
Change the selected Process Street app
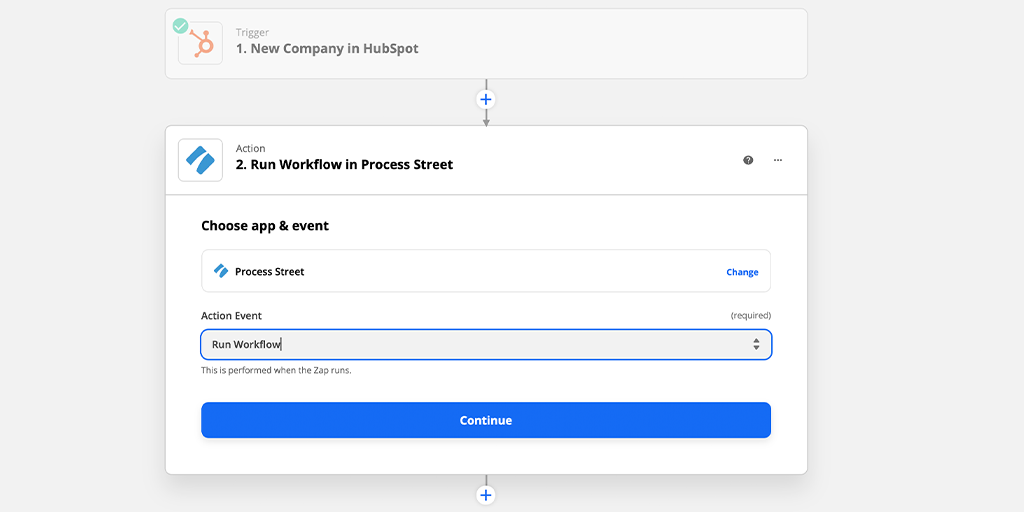coord(742,272)
